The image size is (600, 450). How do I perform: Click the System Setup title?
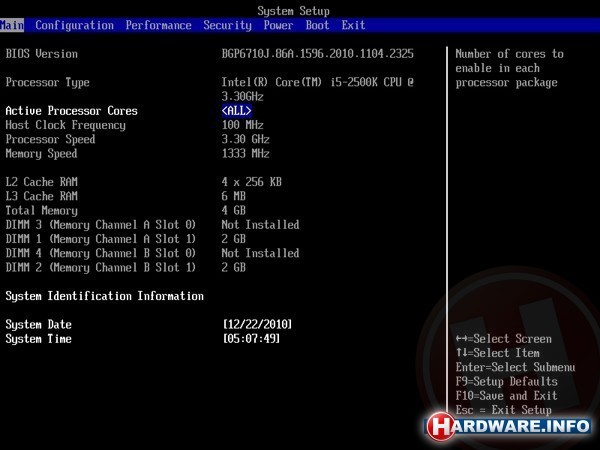(293, 11)
